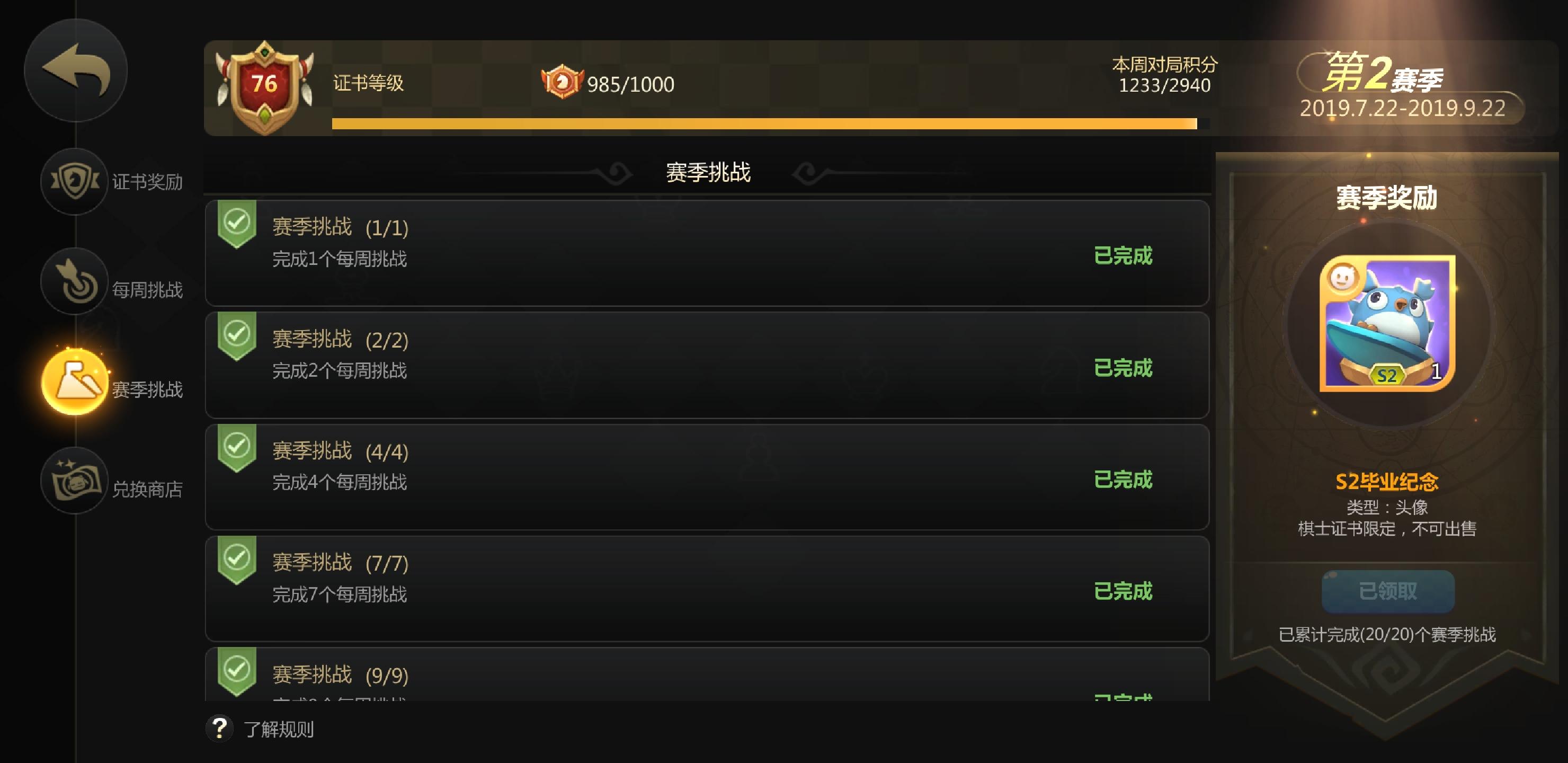Click the points medal icon beside 985/1000
This screenshot has height=763, width=1568.
pyautogui.click(x=562, y=82)
